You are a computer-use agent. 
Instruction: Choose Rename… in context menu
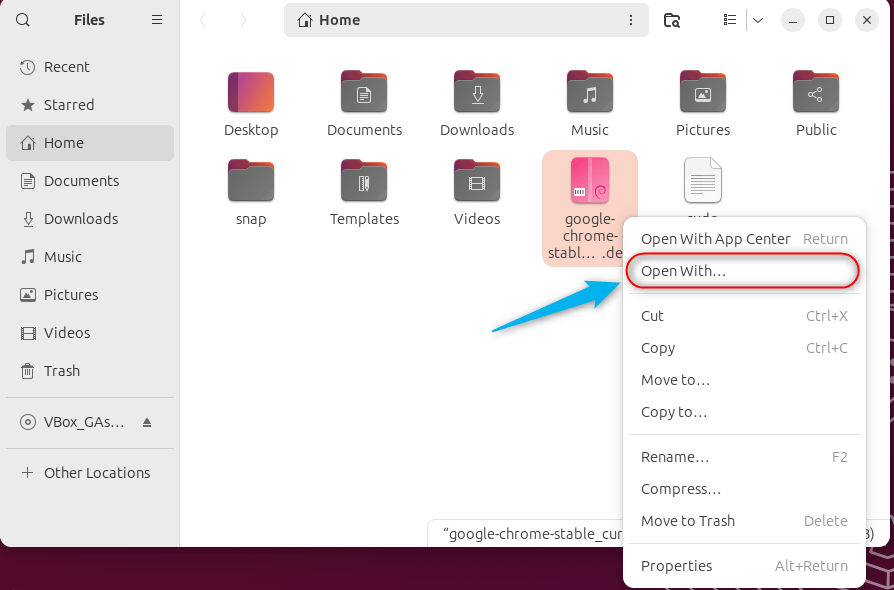click(x=744, y=457)
